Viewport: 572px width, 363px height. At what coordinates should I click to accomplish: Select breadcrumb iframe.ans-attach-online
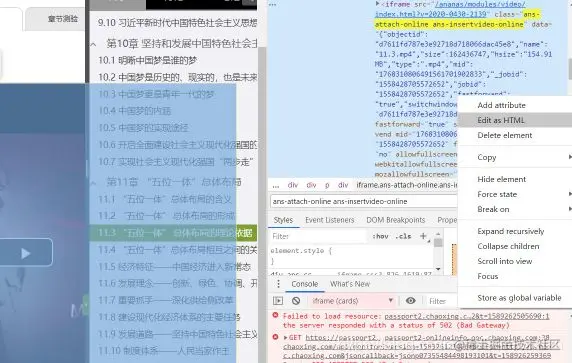coord(407,185)
